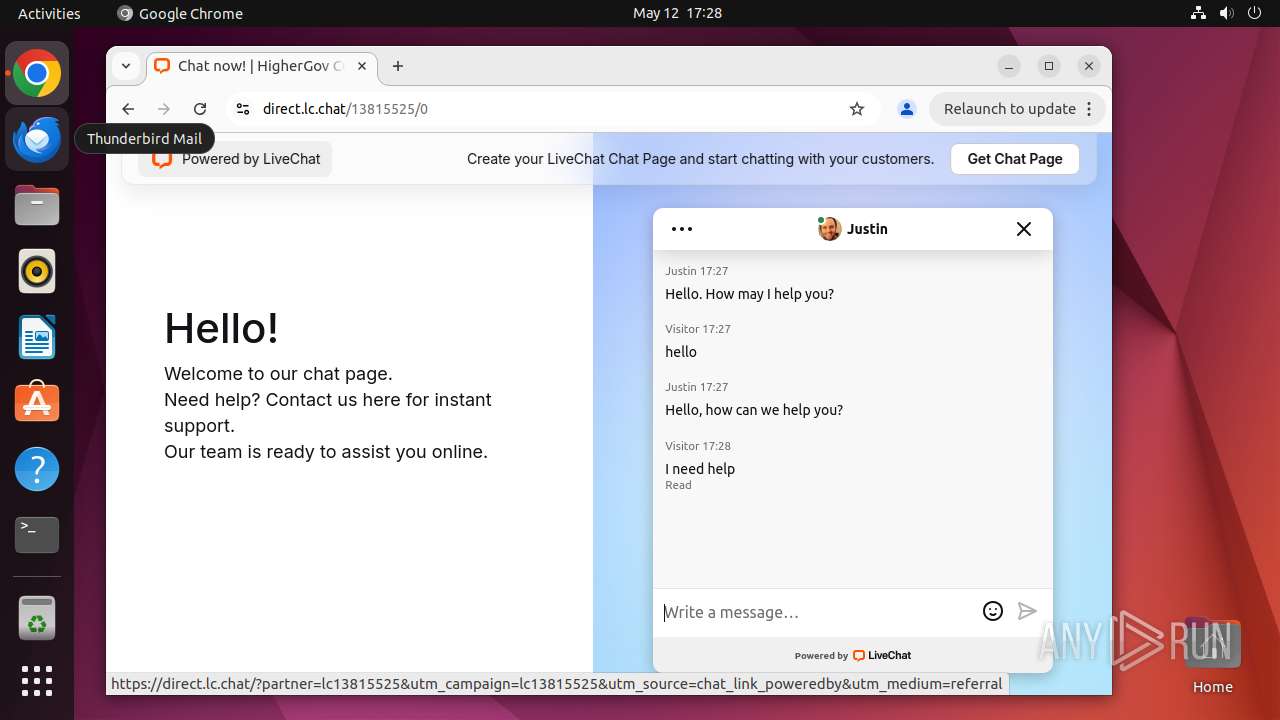Open Rhythmbox from the dock
Screen dimensions: 1280x720
tap(37, 271)
